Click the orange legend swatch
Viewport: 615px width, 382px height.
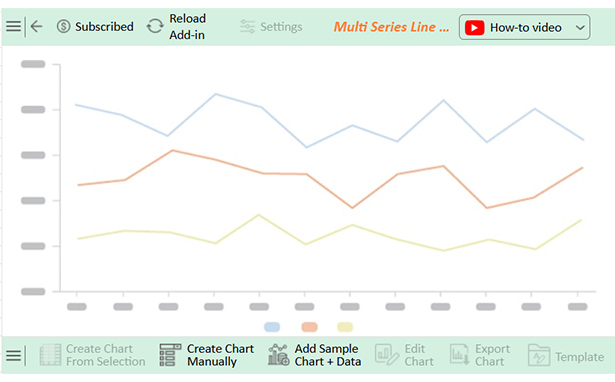[309, 327]
